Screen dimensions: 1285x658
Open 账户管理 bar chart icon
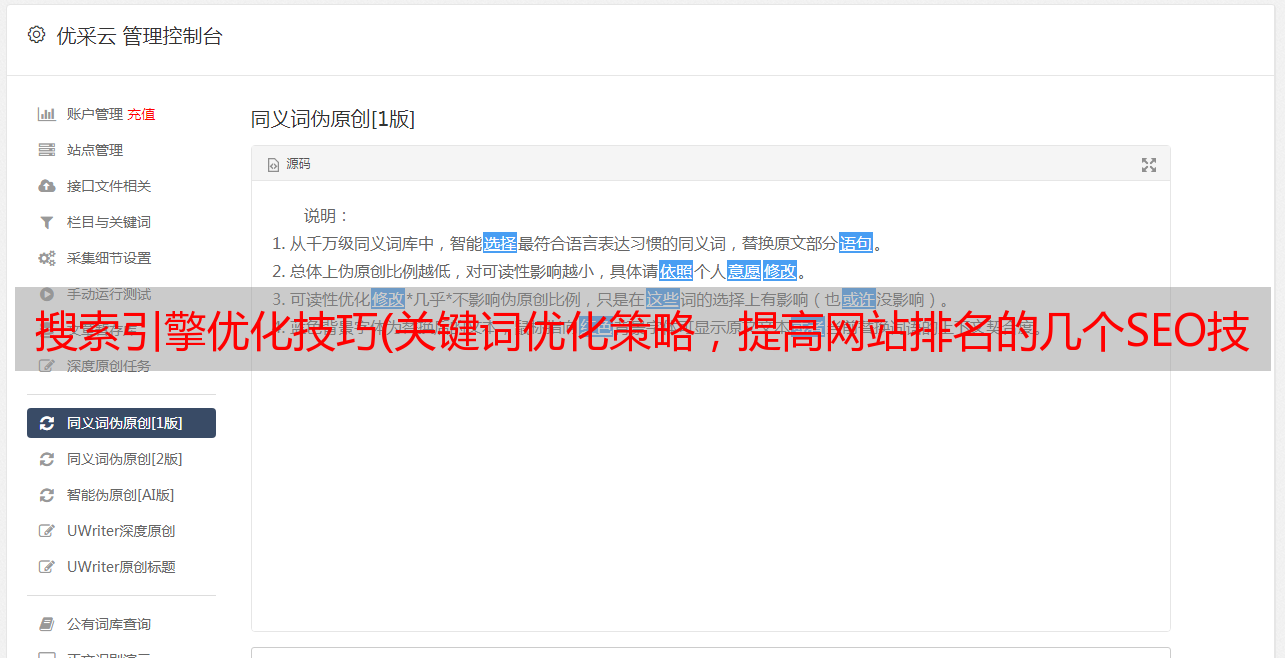[x=46, y=114]
